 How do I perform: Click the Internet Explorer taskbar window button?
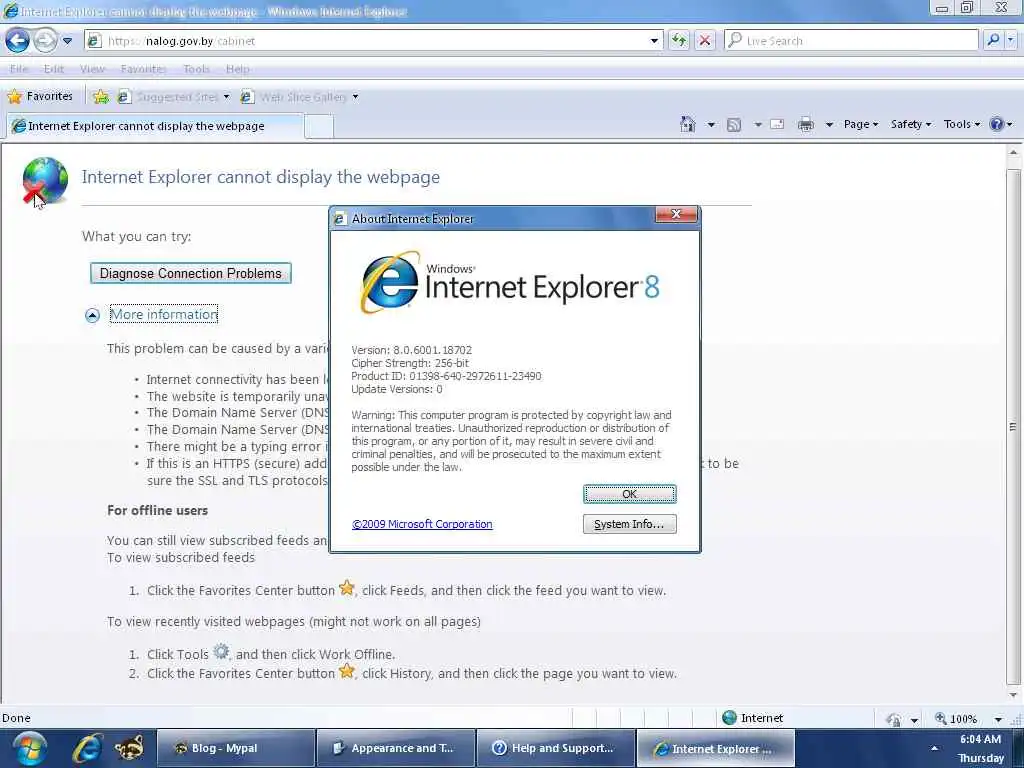tap(716, 748)
